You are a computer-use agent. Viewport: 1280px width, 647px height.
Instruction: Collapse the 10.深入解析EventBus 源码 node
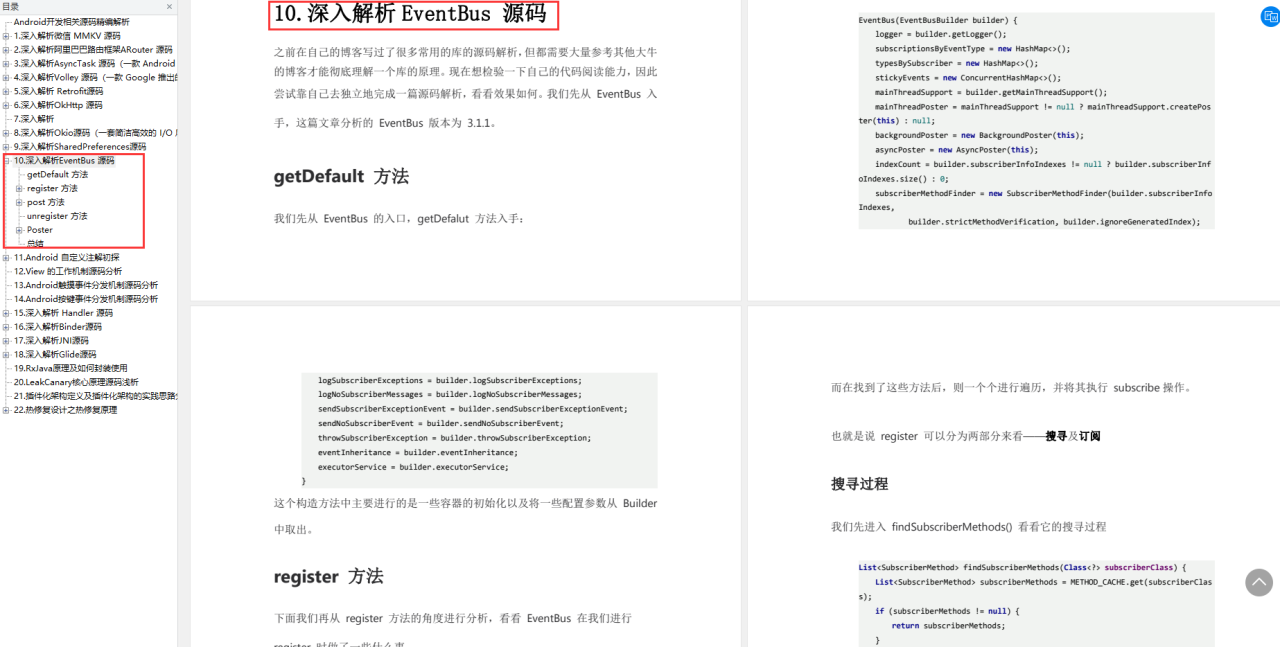6,160
